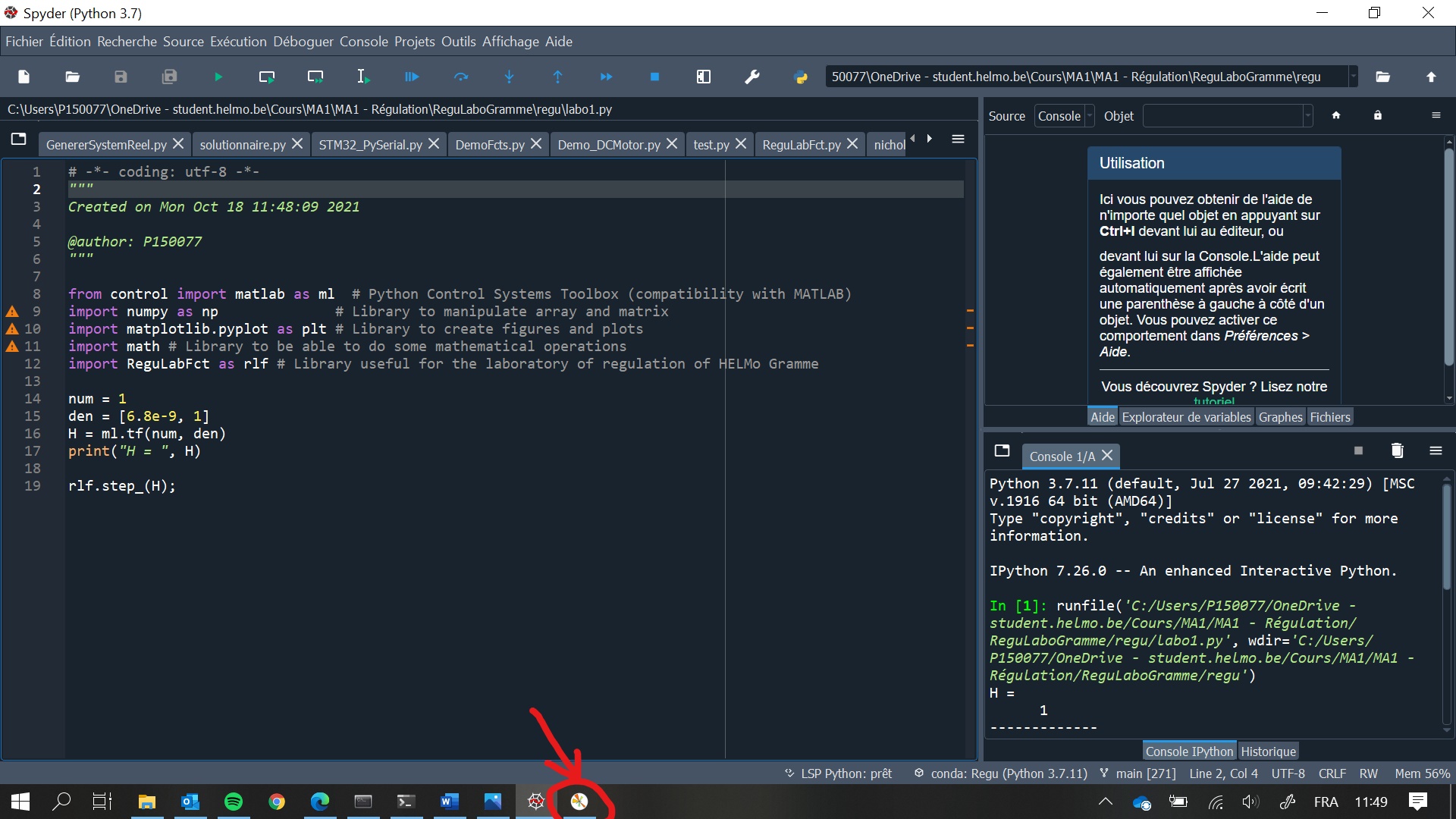This screenshot has width=1456, height=819.
Task: Open the Exécution menu
Action: click(x=238, y=42)
